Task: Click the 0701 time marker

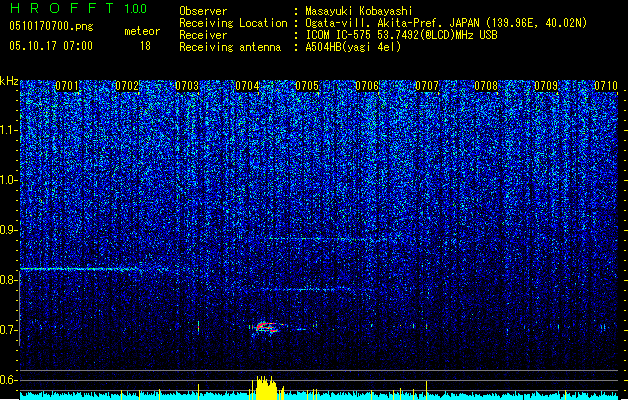Action: coord(67,86)
